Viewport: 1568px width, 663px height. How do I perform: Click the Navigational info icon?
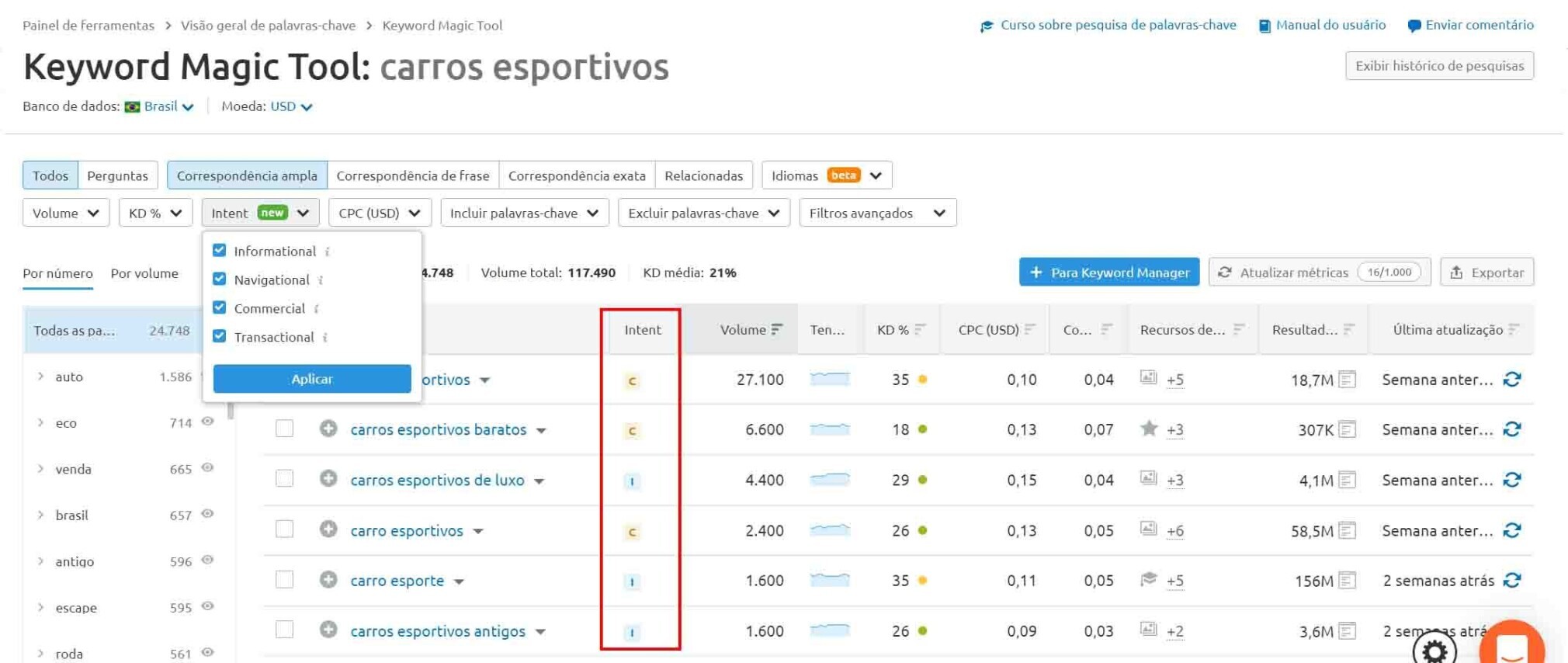[x=321, y=280]
